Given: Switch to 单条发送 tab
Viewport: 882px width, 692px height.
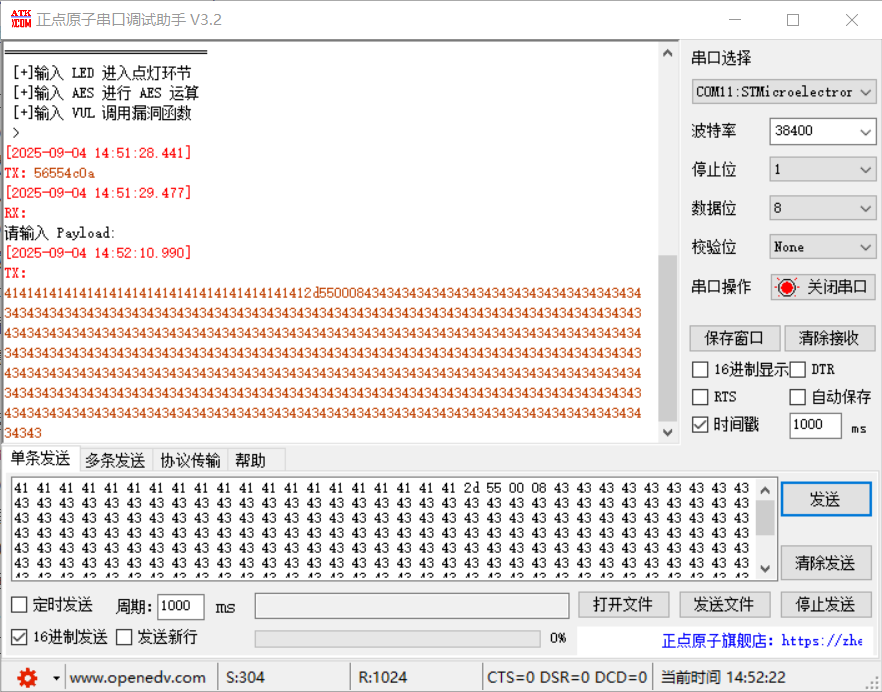Looking at the screenshot, I should [40, 459].
